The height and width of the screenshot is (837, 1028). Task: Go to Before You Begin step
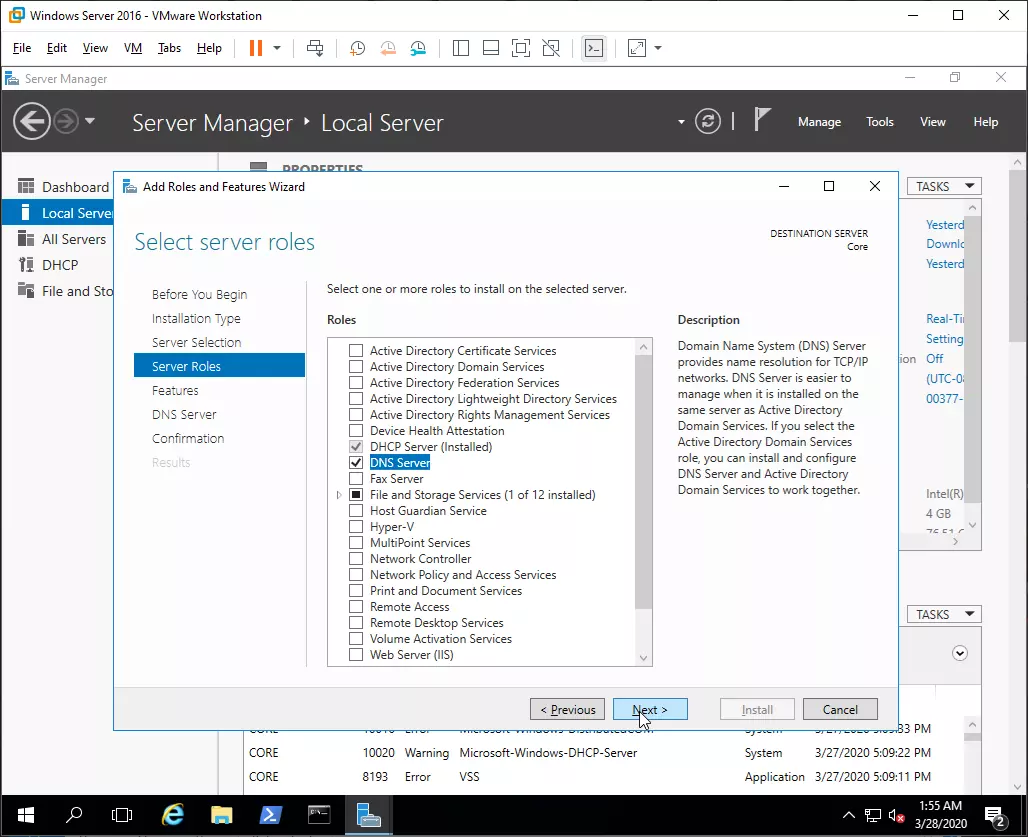tap(199, 295)
